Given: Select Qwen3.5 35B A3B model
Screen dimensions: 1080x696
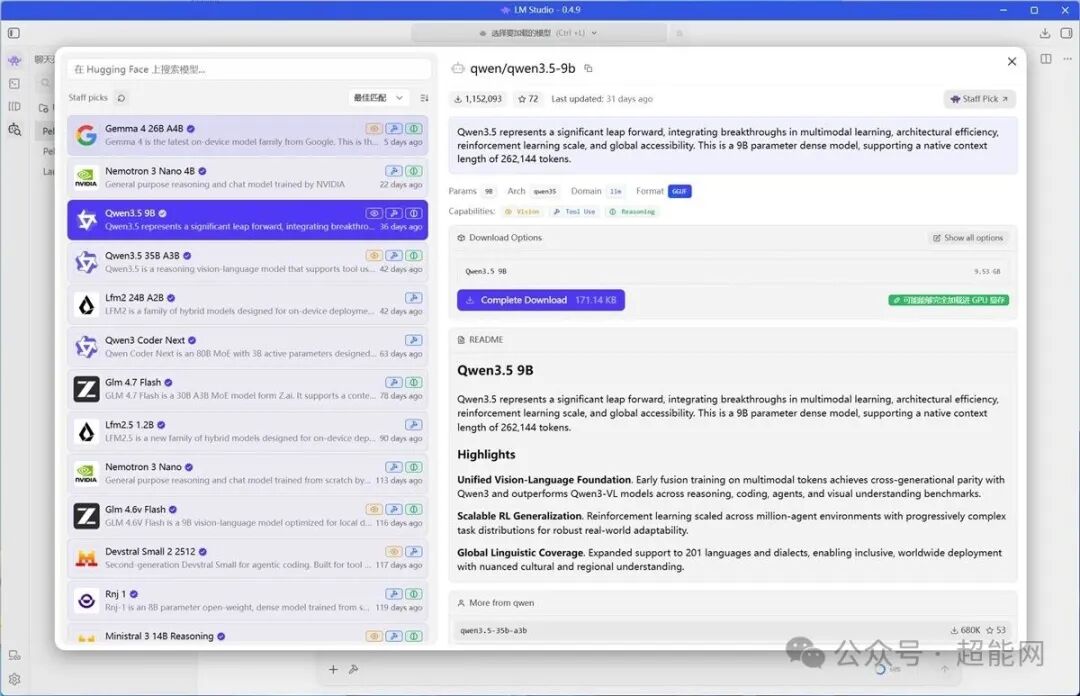Looking at the screenshot, I should [248, 262].
